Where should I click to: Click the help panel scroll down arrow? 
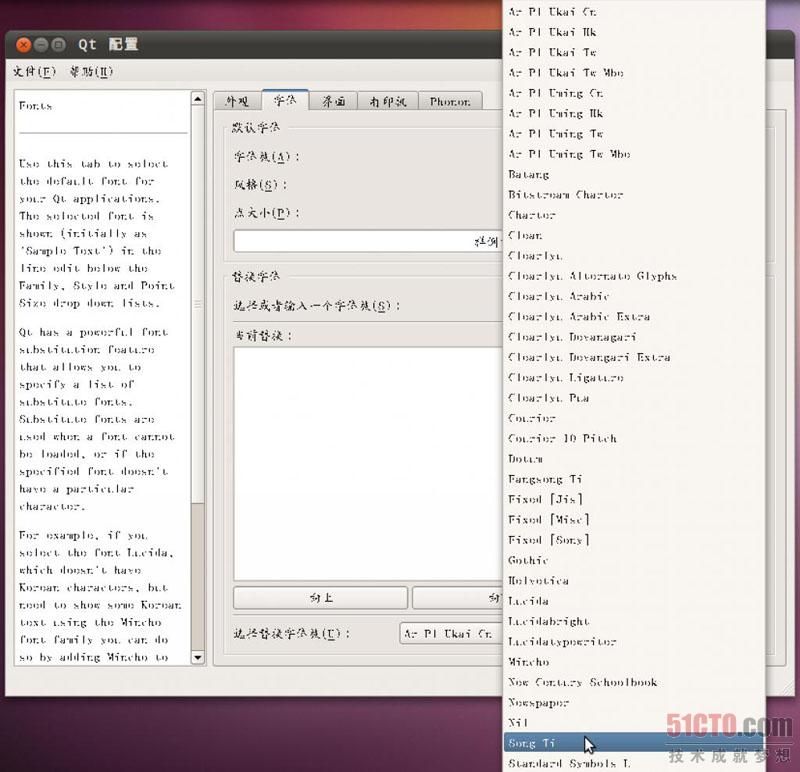198,657
